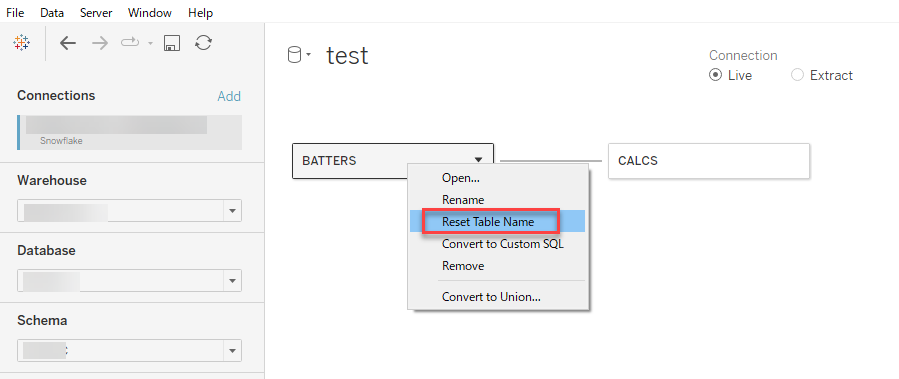Open the Data menu
Screen dimensions: 899x379
pyautogui.click(x=52, y=13)
